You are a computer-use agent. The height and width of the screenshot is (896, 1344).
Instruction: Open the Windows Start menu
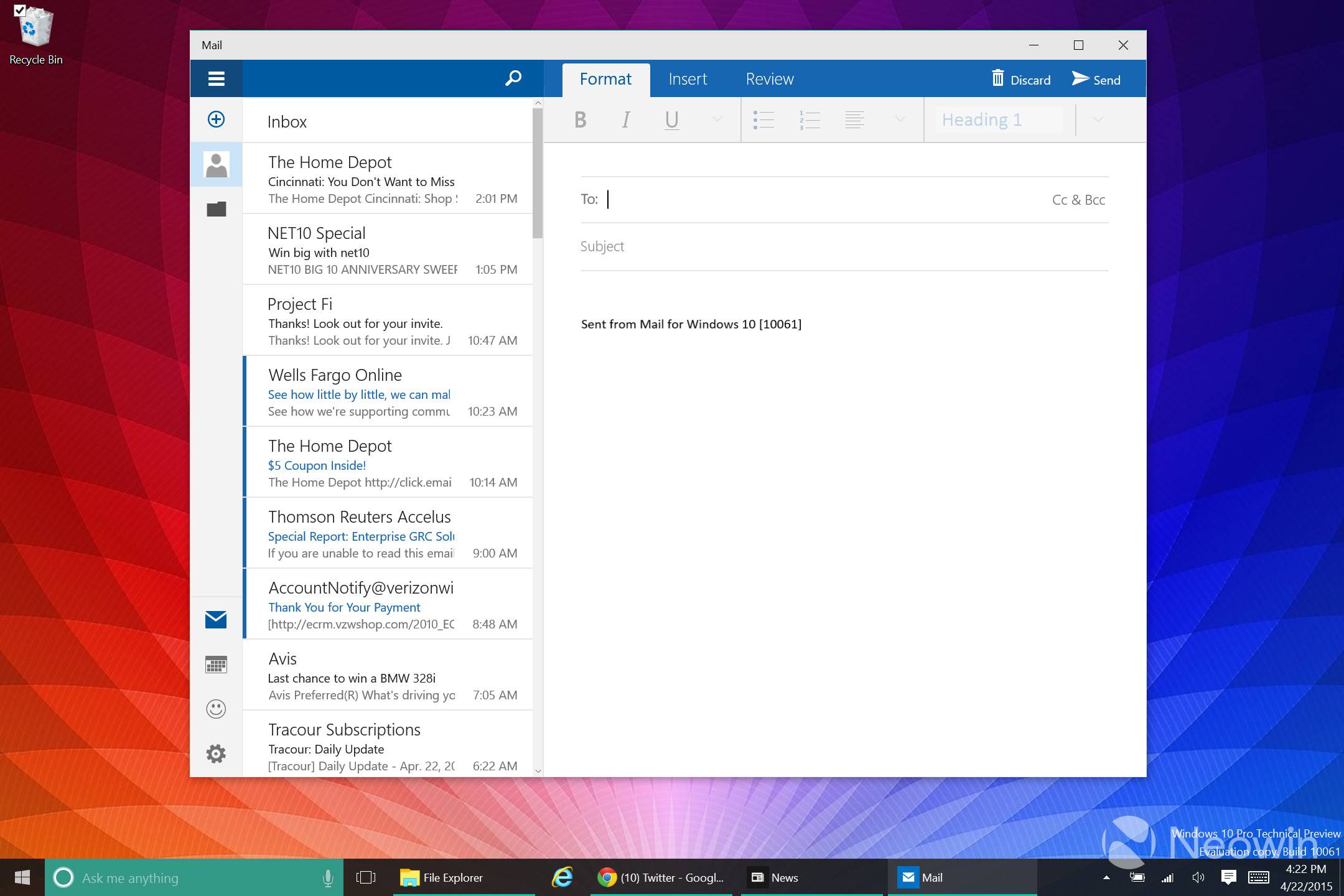point(22,877)
